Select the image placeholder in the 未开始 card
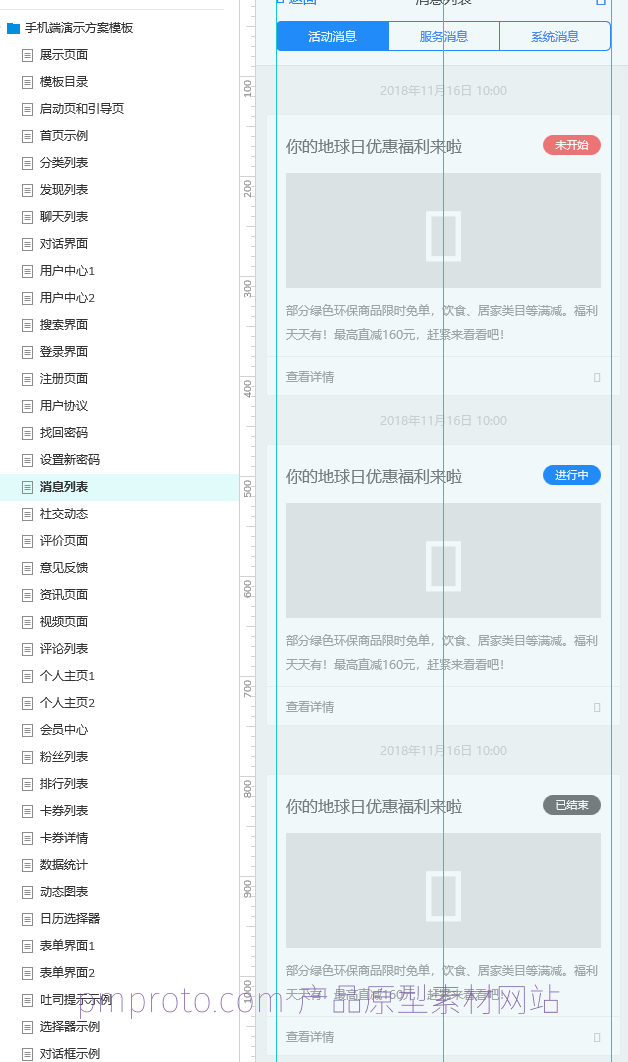This screenshot has height=1062, width=628. pyautogui.click(x=443, y=231)
